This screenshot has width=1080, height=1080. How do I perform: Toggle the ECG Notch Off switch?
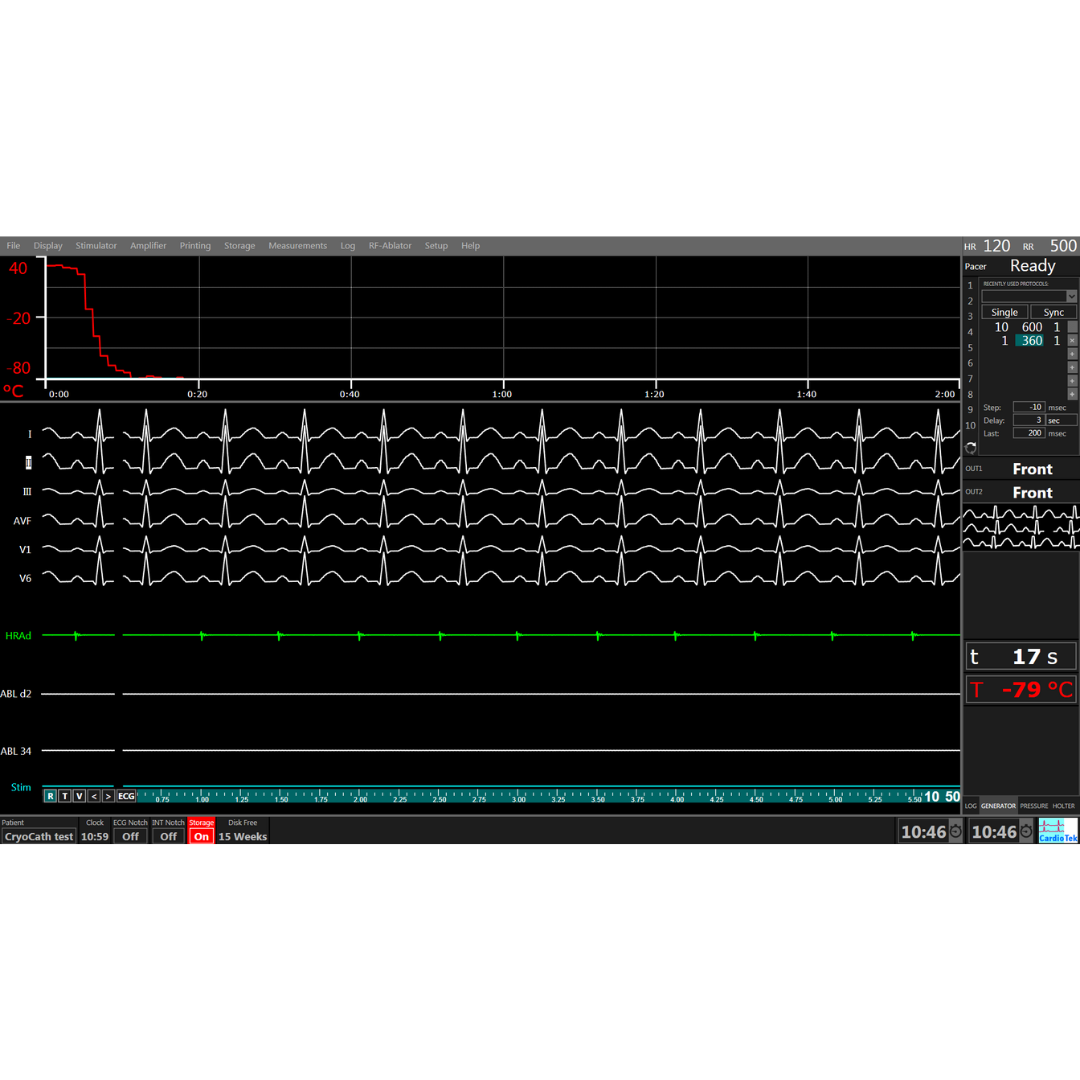tap(130, 836)
